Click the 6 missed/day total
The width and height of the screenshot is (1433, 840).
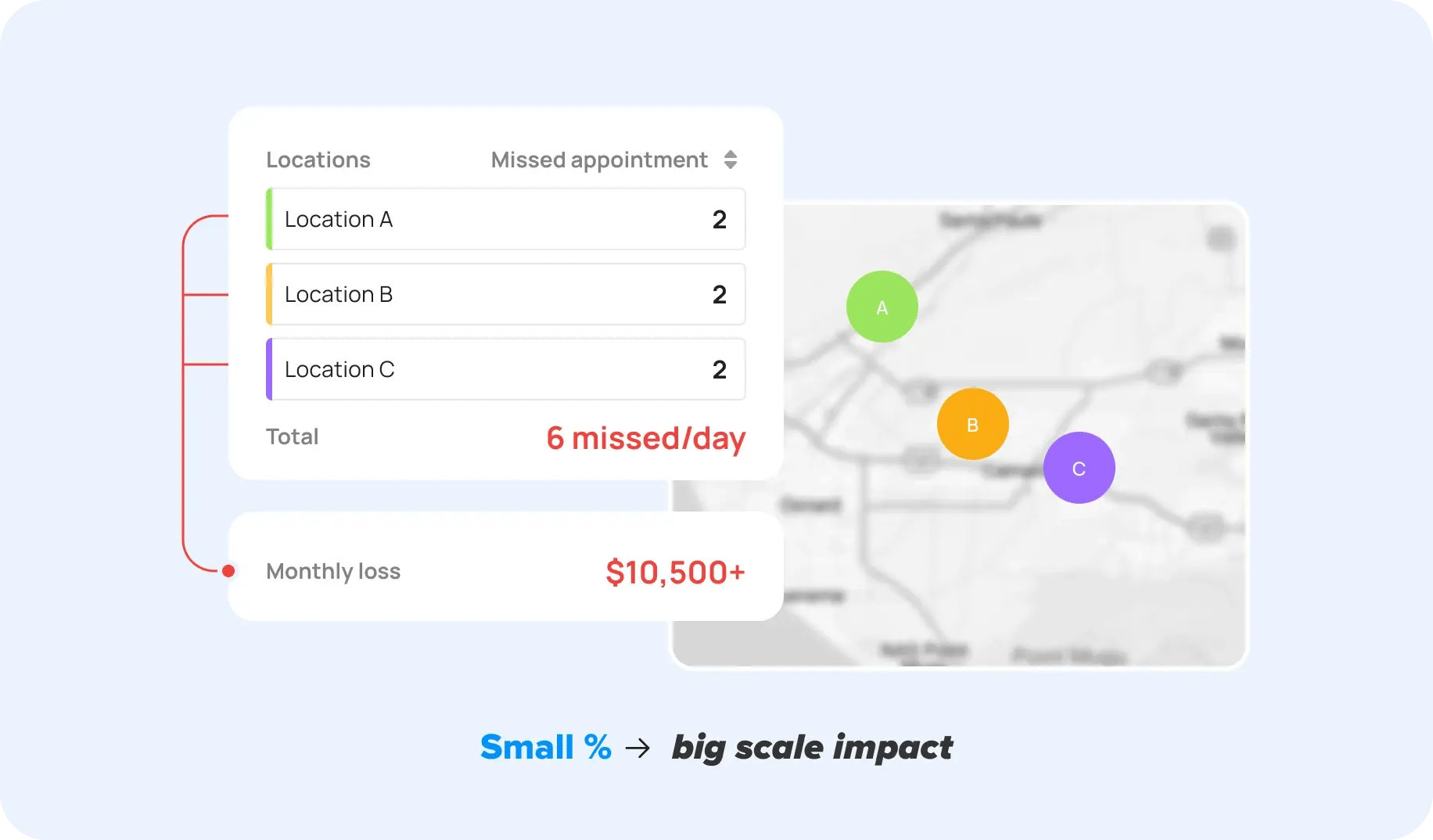(645, 438)
